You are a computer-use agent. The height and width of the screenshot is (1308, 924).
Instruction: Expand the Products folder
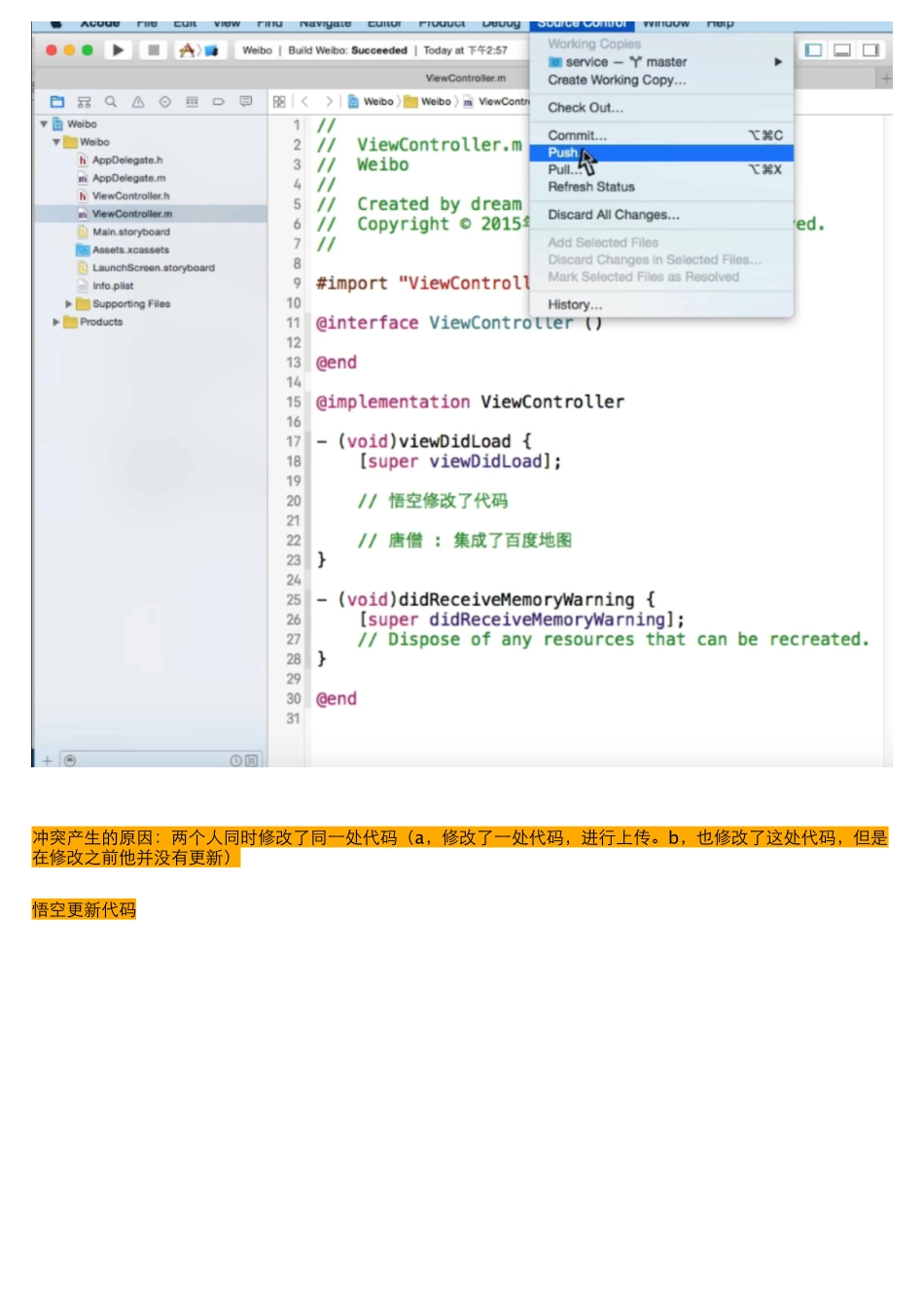[x=55, y=322]
